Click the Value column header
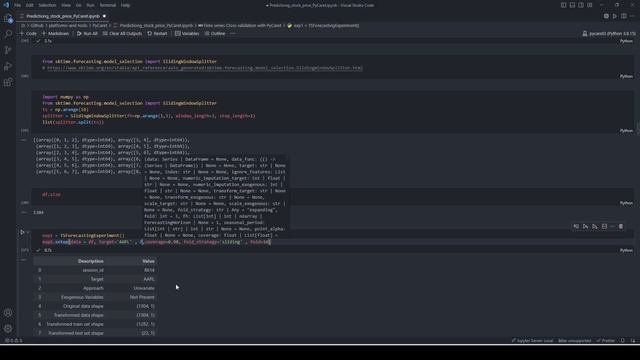Viewport: 640px width, 360px height. point(148,261)
